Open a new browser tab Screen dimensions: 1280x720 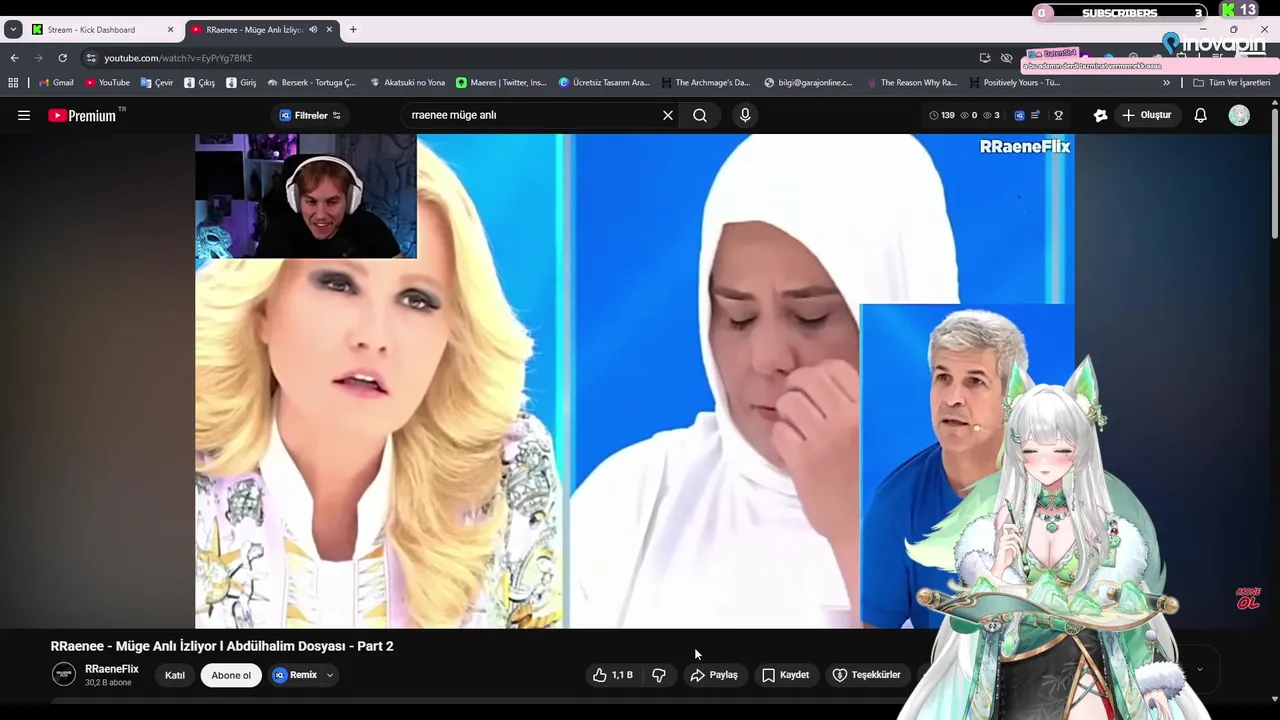point(353,30)
